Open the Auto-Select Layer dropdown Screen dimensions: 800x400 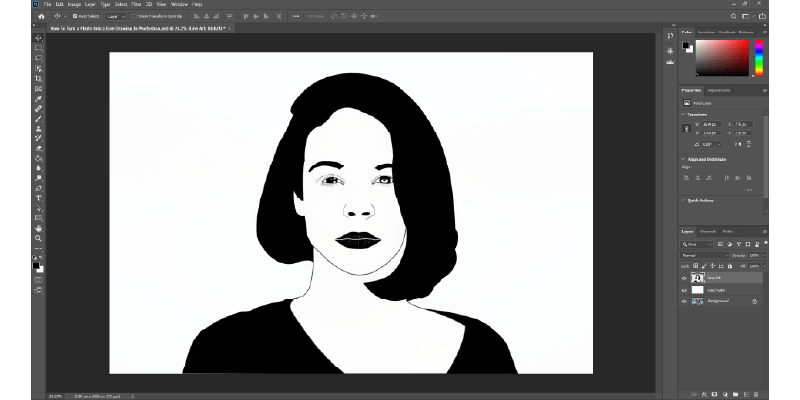[x=118, y=17]
